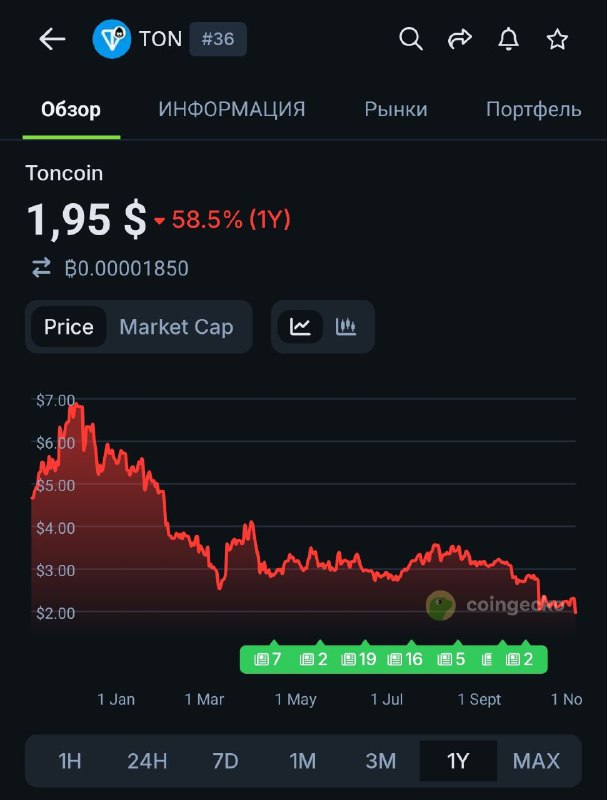Tap the Toncoin logo in the header
Screen dimensions: 607x800
[x=112, y=39]
